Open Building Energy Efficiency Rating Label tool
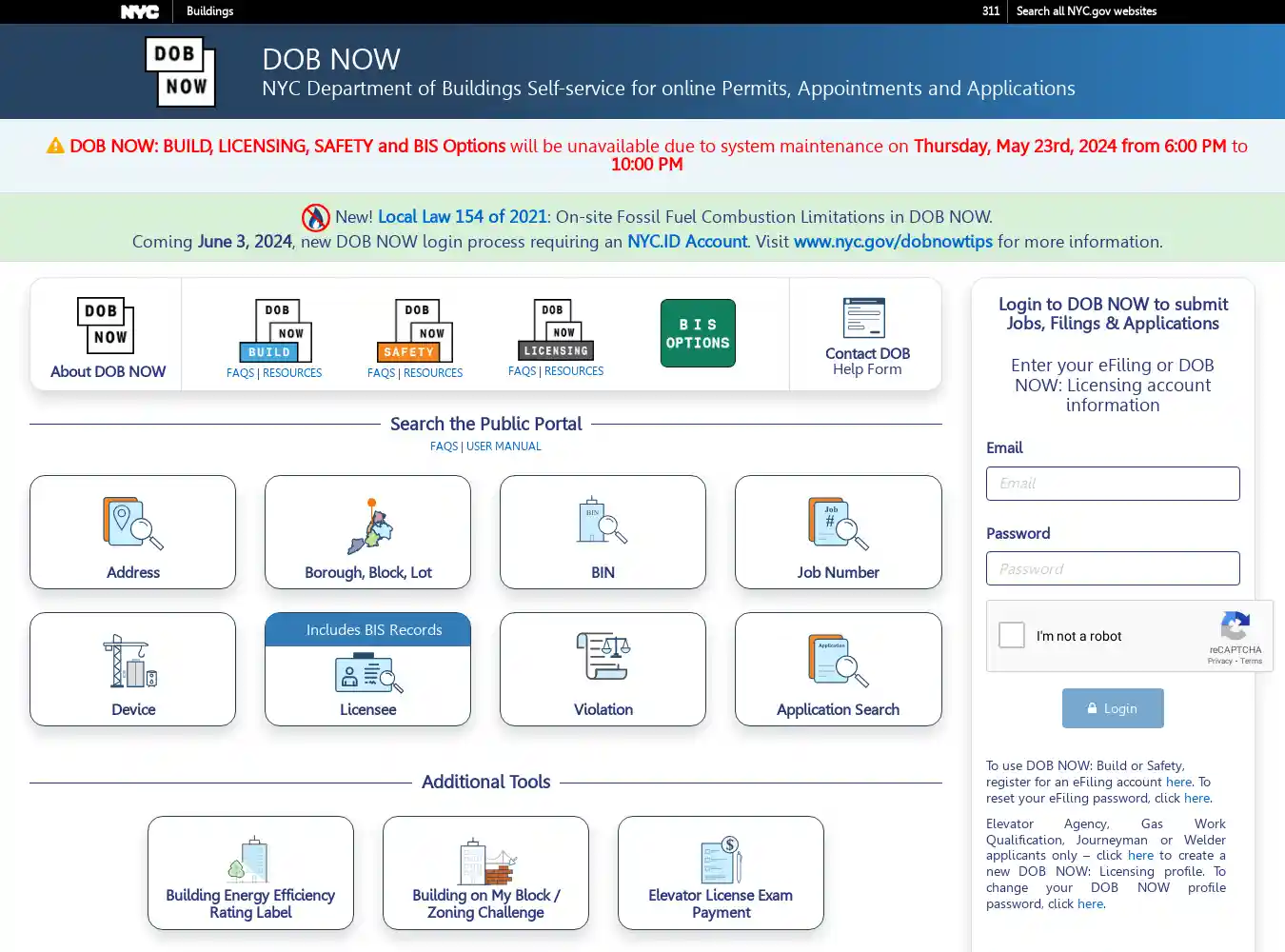This screenshot has height=952, width=1285. (250, 873)
